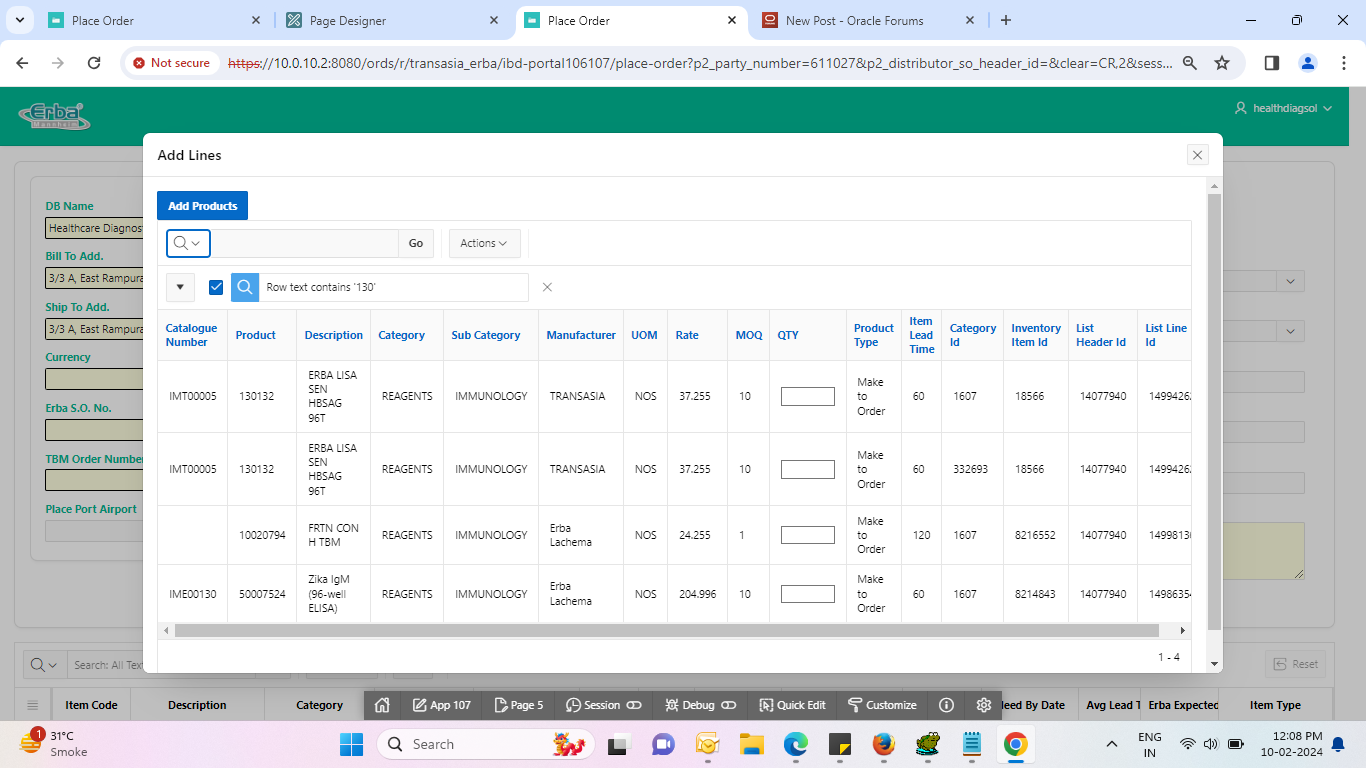
Task: Open the browser side panel
Action: (1272, 62)
